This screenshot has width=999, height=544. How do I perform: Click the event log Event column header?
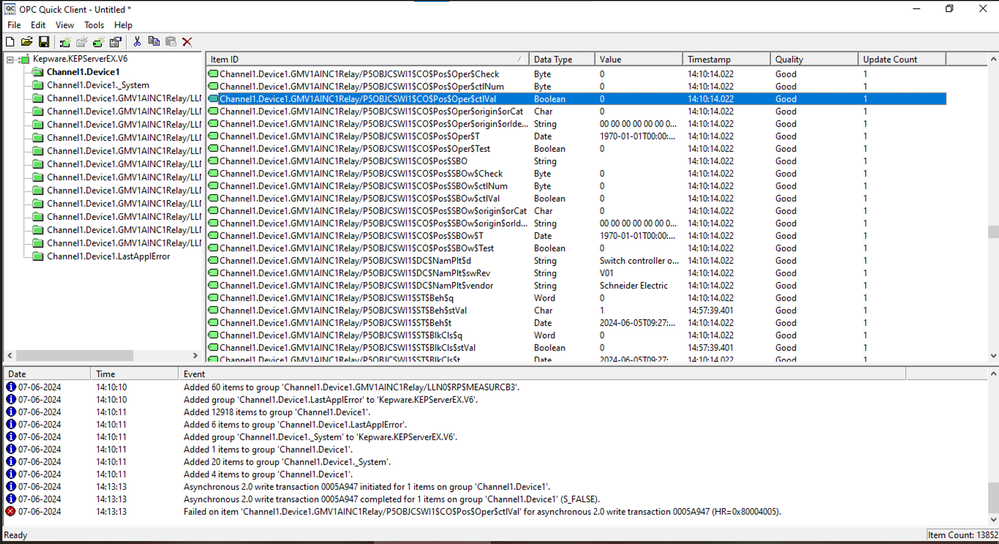point(542,374)
